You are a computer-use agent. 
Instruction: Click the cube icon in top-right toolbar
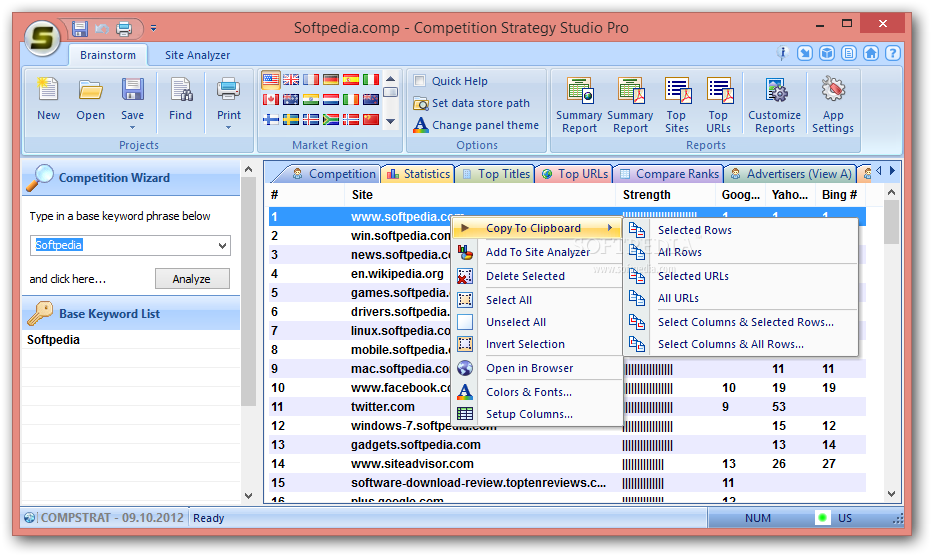pos(827,54)
